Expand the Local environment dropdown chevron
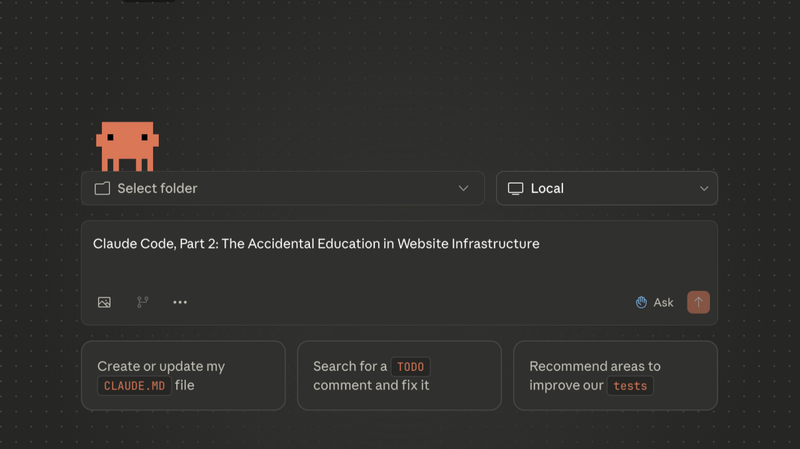Image resolution: width=800 pixels, height=449 pixels. [x=704, y=189]
